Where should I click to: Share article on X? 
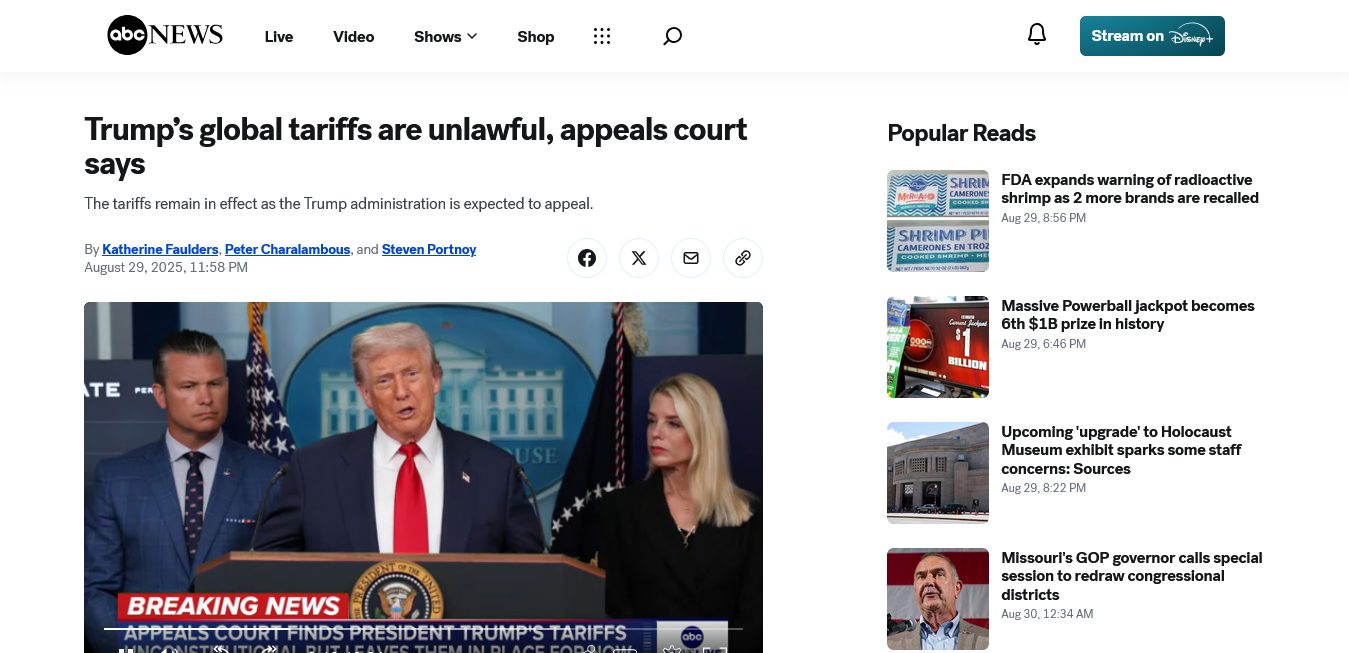(x=639, y=258)
